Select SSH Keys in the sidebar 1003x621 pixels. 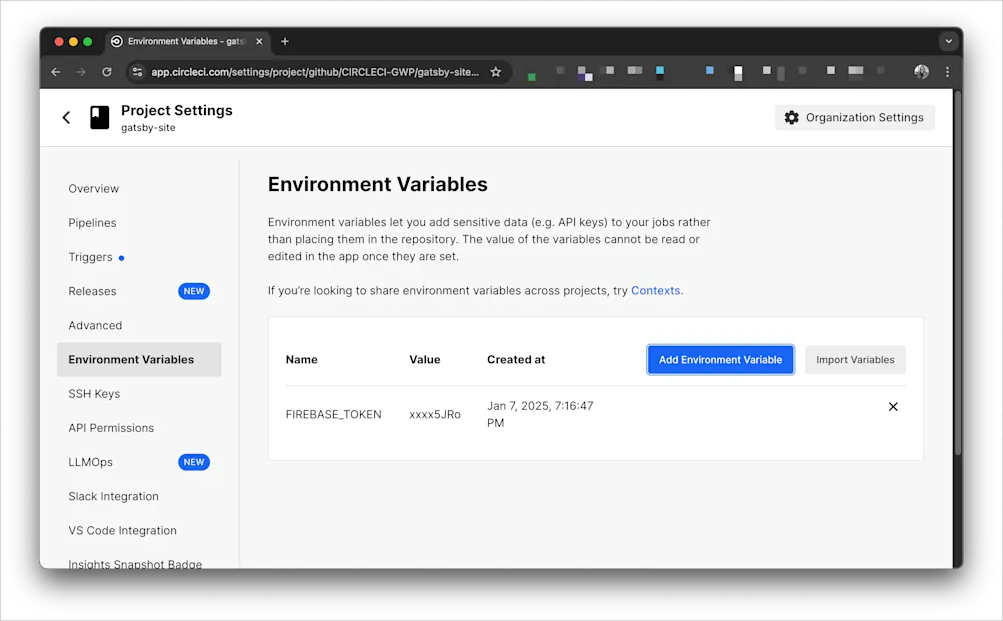pyautogui.click(x=94, y=394)
